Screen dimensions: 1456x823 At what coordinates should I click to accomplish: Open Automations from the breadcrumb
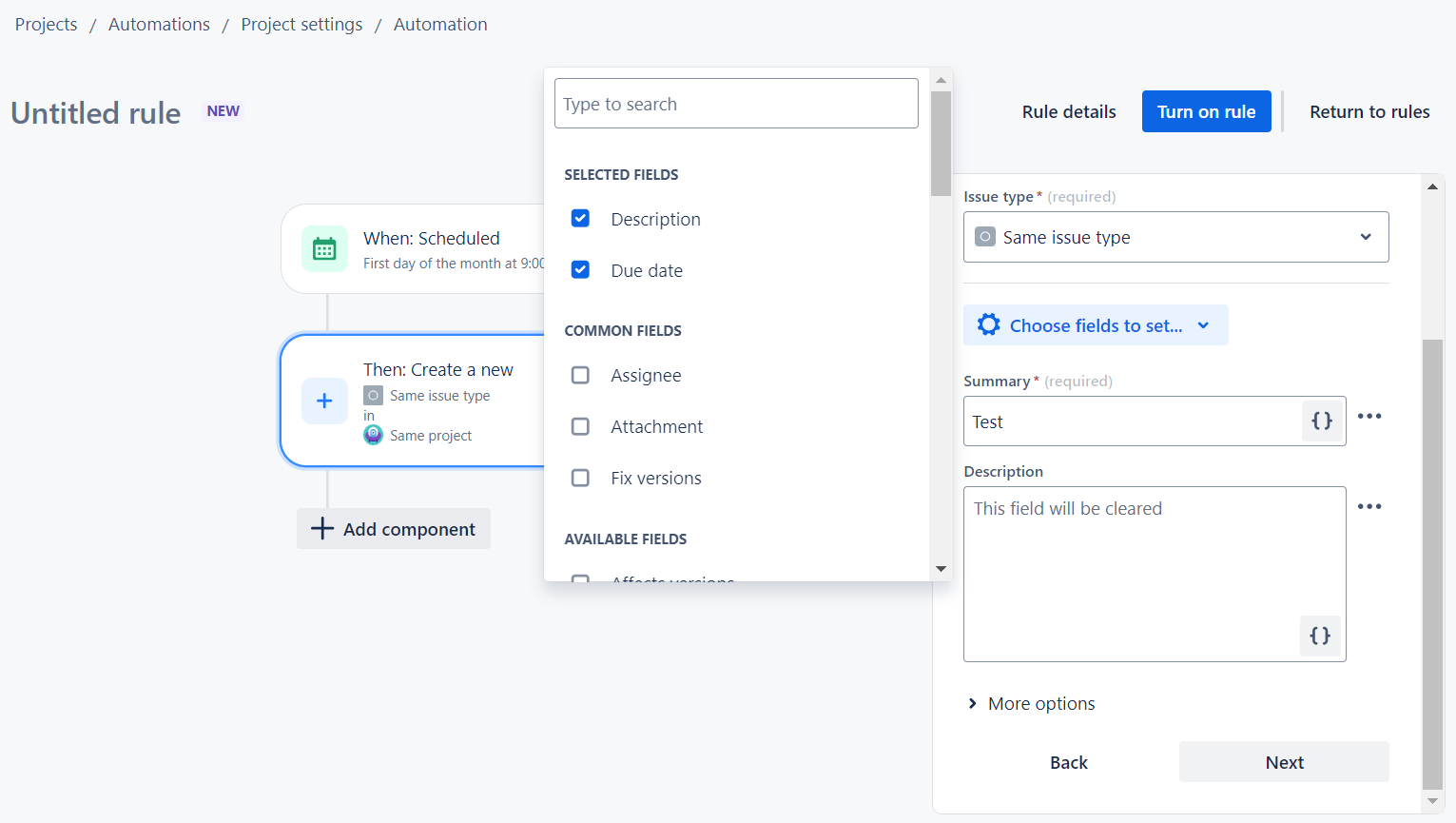[x=159, y=24]
